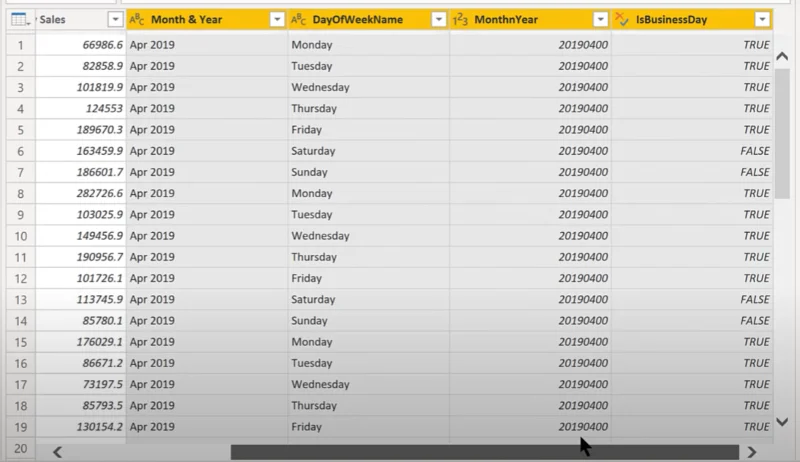The width and height of the screenshot is (800, 462).
Task: Click the true/false type icon of IsBusinessDay
Action: 621,19
